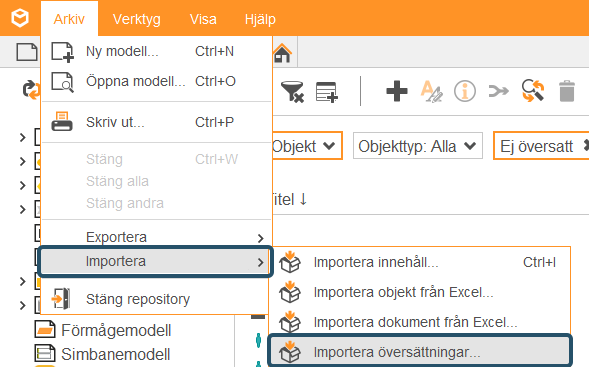The width and height of the screenshot is (589, 367).
Task: Click the Stäng repository door icon
Action: coord(61,299)
